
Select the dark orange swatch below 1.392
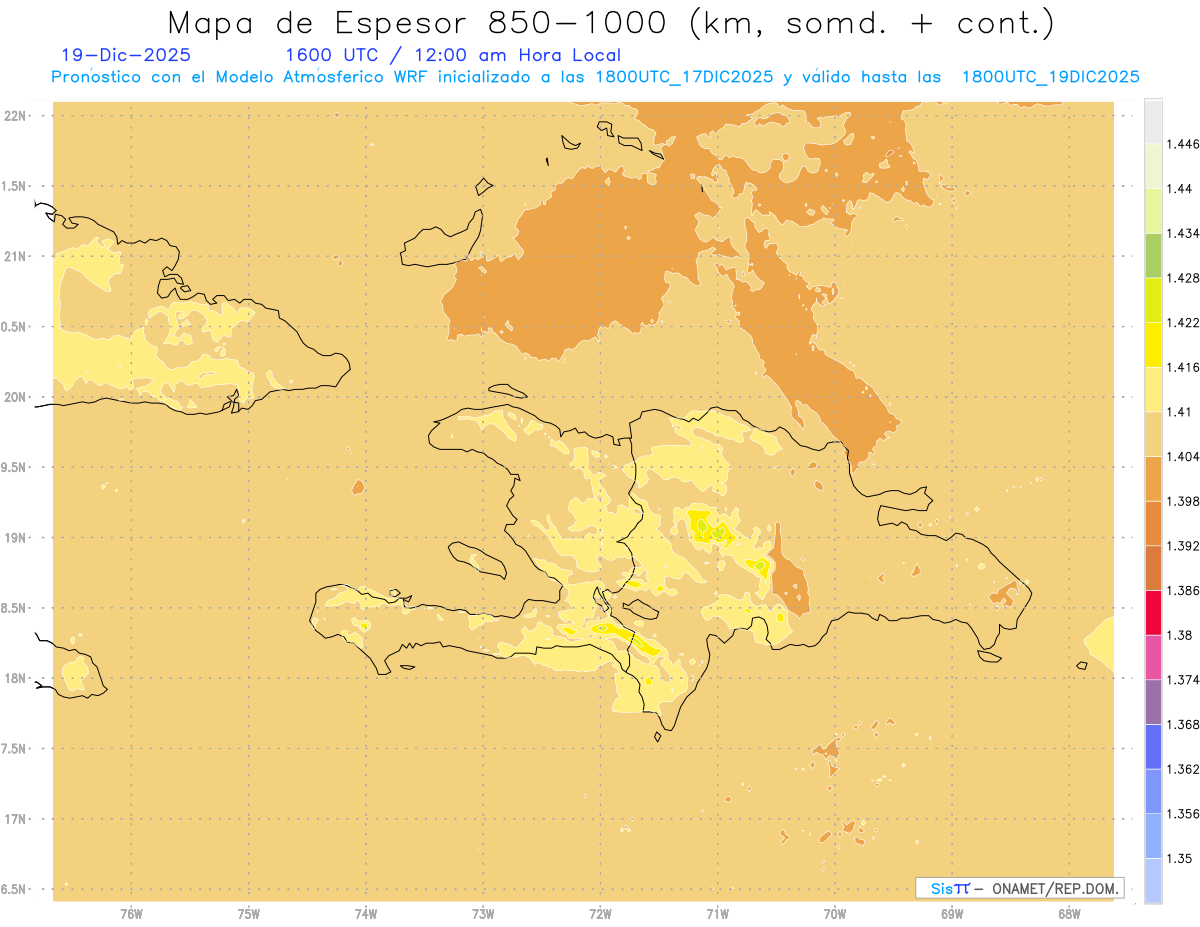pos(1153,568)
